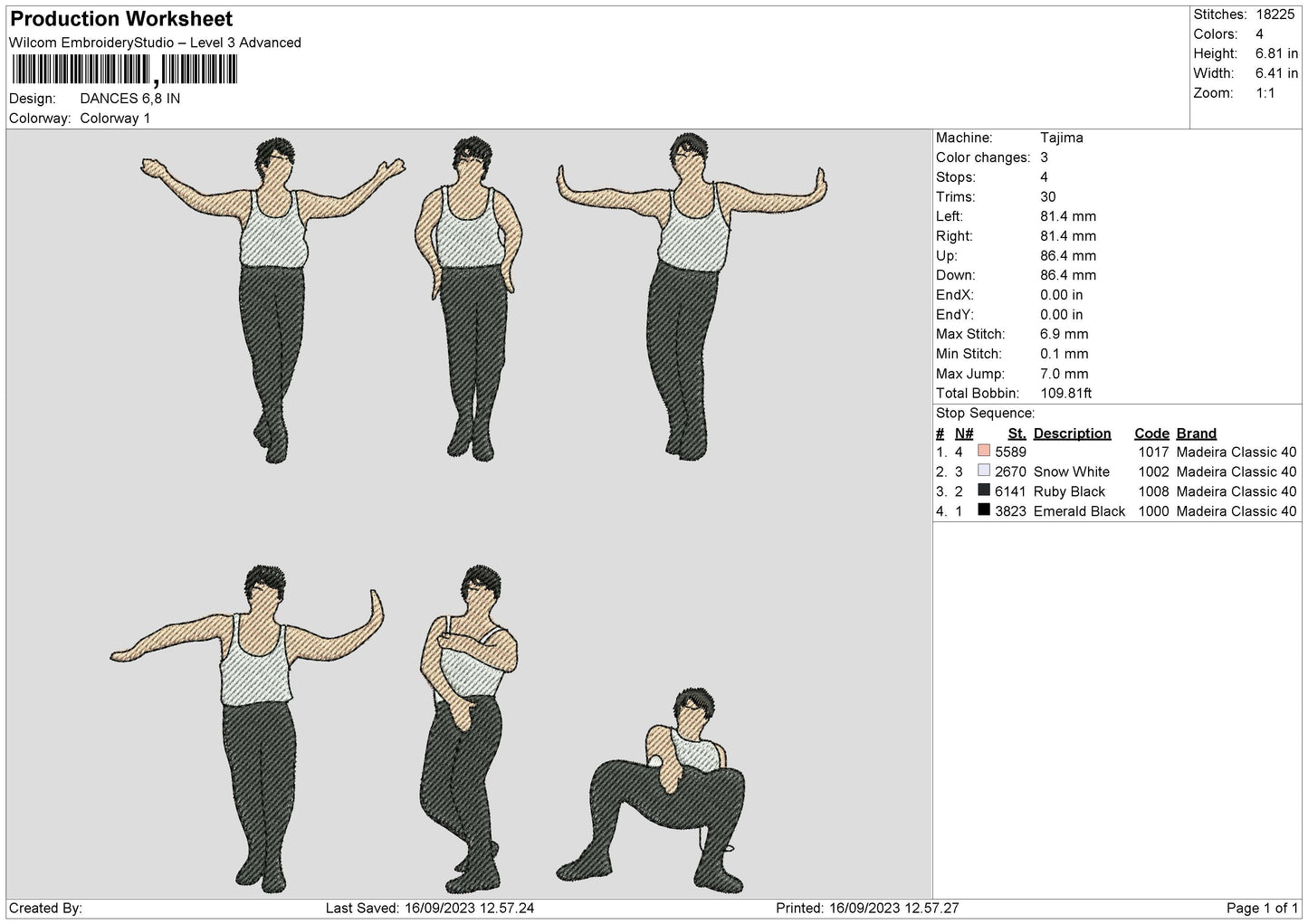Click the Height value '6.81 in'
Image resolution: width=1308 pixels, height=924 pixels.
click(1277, 54)
